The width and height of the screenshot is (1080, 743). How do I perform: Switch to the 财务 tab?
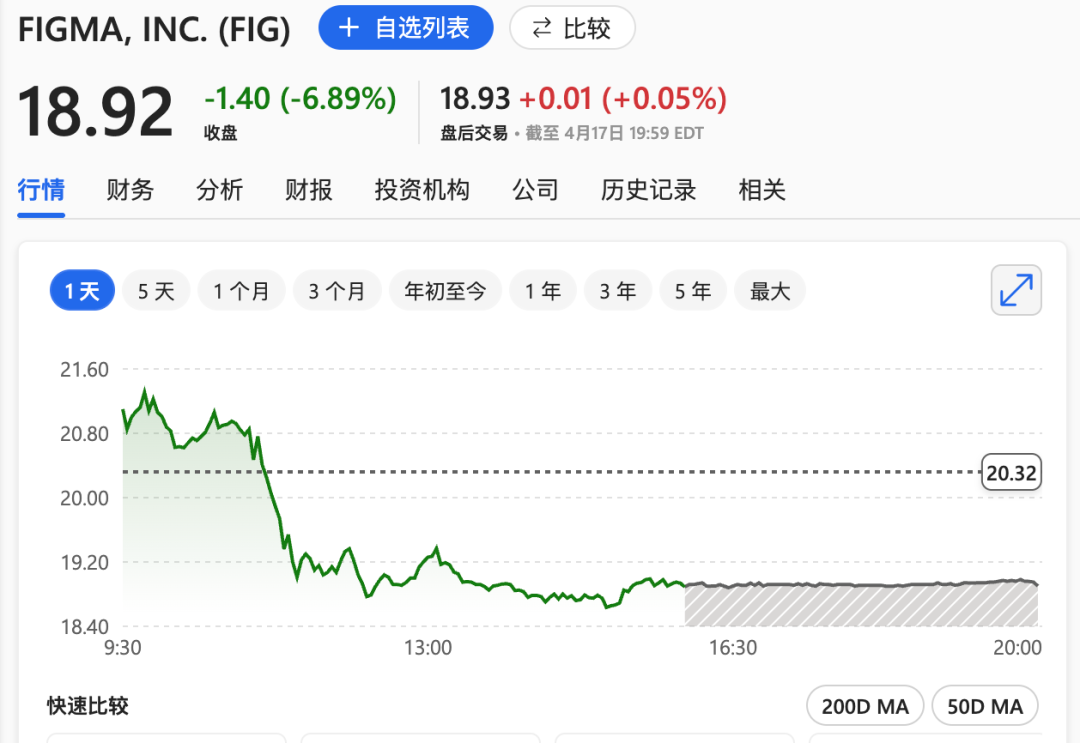pos(129,190)
